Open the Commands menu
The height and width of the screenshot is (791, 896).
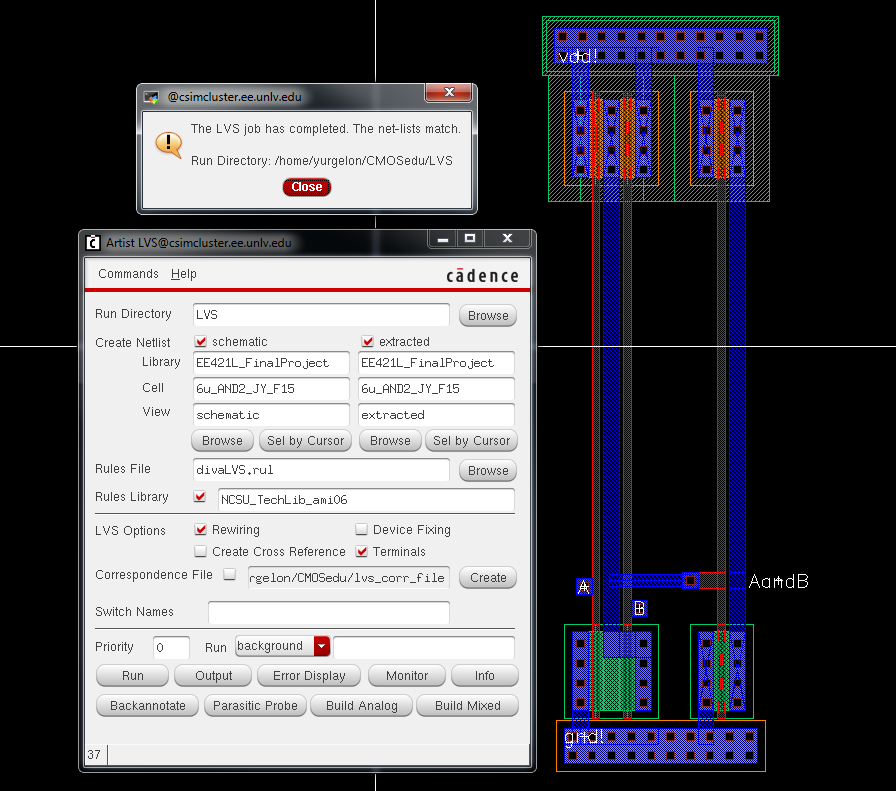(128, 274)
